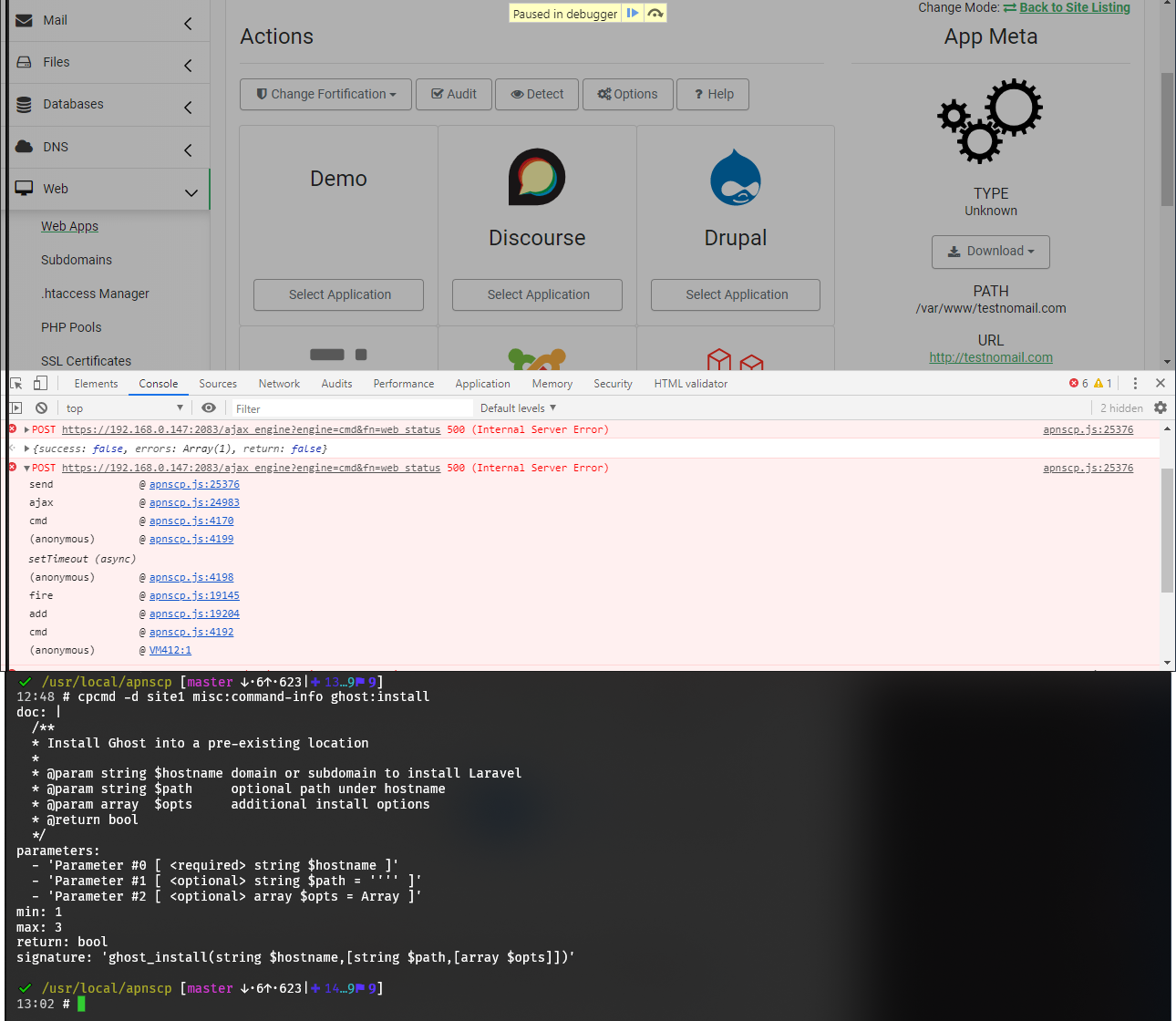Click the clear console icon
This screenshot has height=1021, width=1176.
pos(41,408)
